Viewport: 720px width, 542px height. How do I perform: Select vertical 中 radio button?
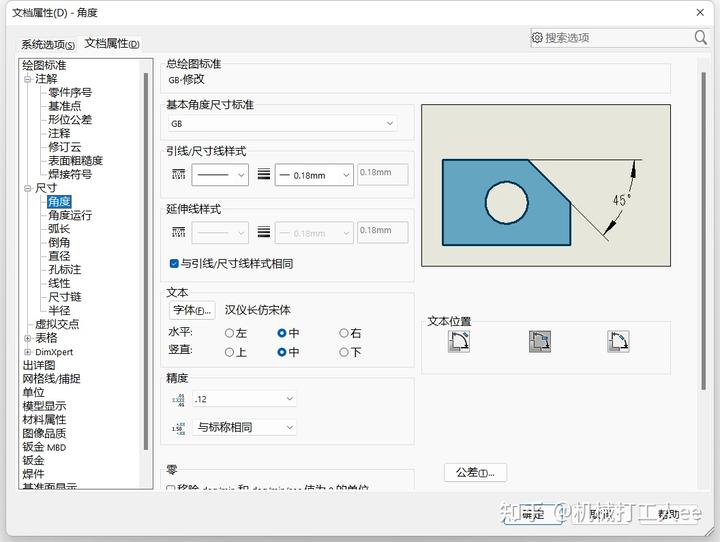point(282,352)
